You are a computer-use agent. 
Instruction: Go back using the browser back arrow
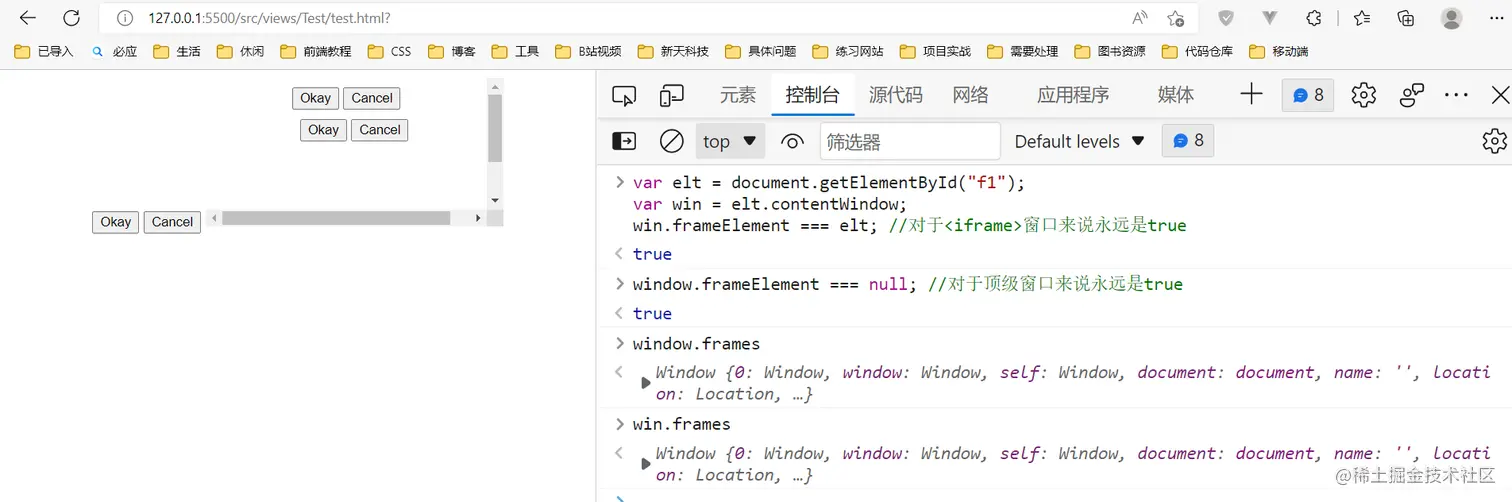[x=28, y=18]
